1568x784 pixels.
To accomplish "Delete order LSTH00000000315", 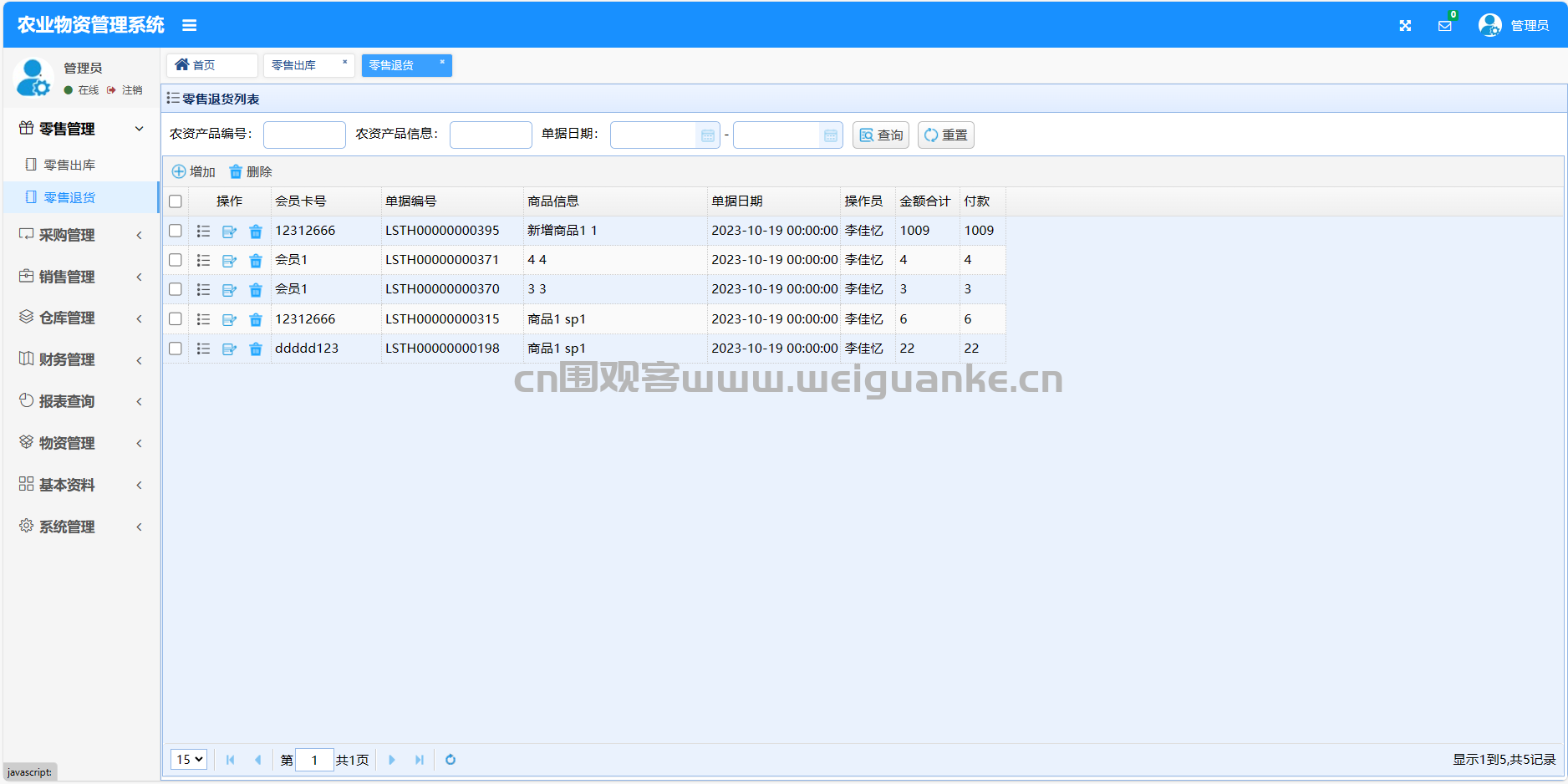I will coord(256,319).
